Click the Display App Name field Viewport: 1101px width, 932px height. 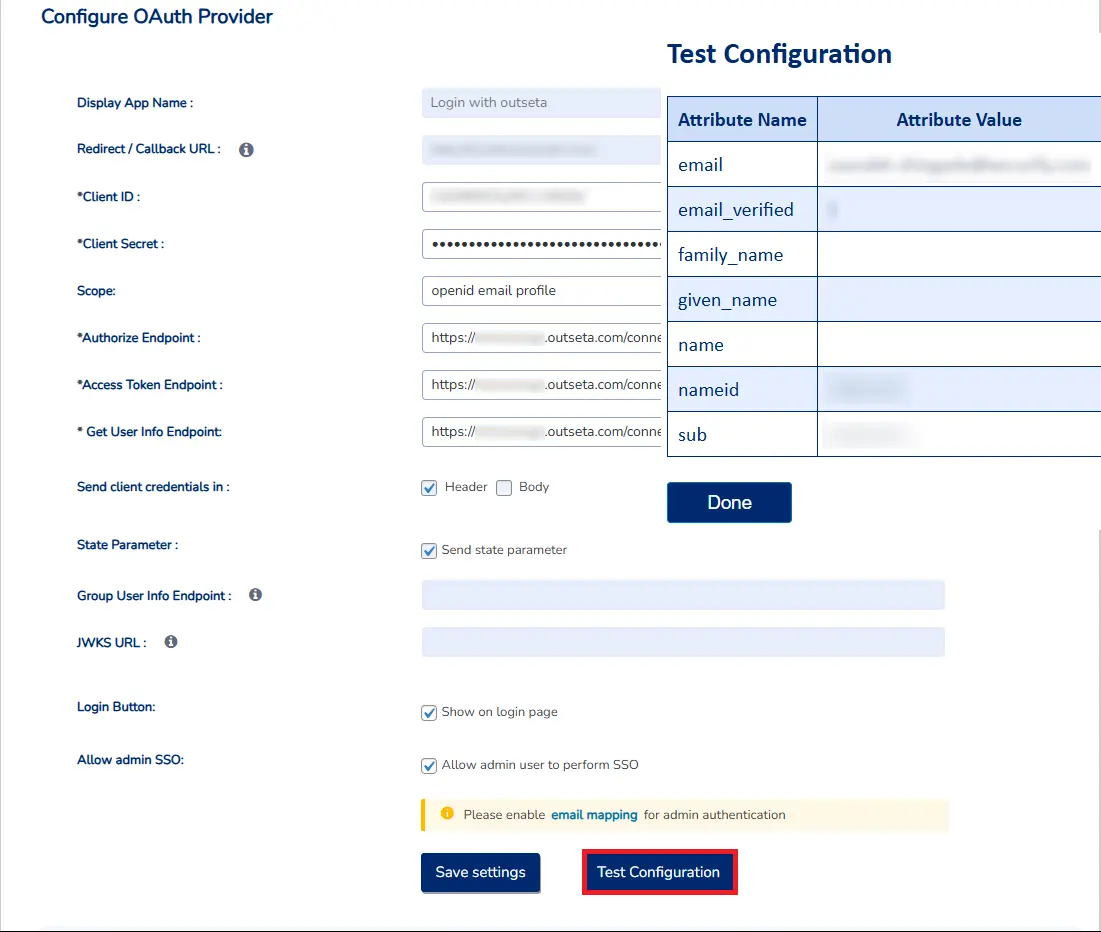pos(541,103)
